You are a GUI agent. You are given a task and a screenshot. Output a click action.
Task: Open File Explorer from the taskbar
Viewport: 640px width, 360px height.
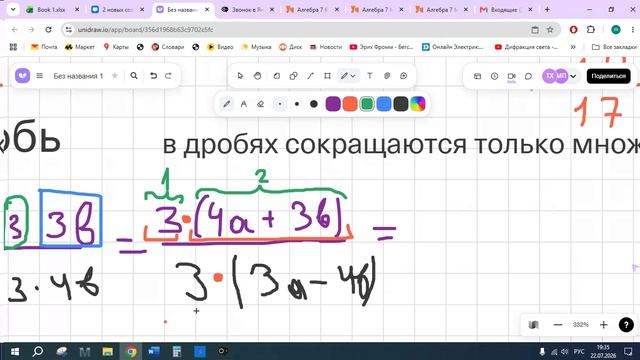click(x=108, y=351)
